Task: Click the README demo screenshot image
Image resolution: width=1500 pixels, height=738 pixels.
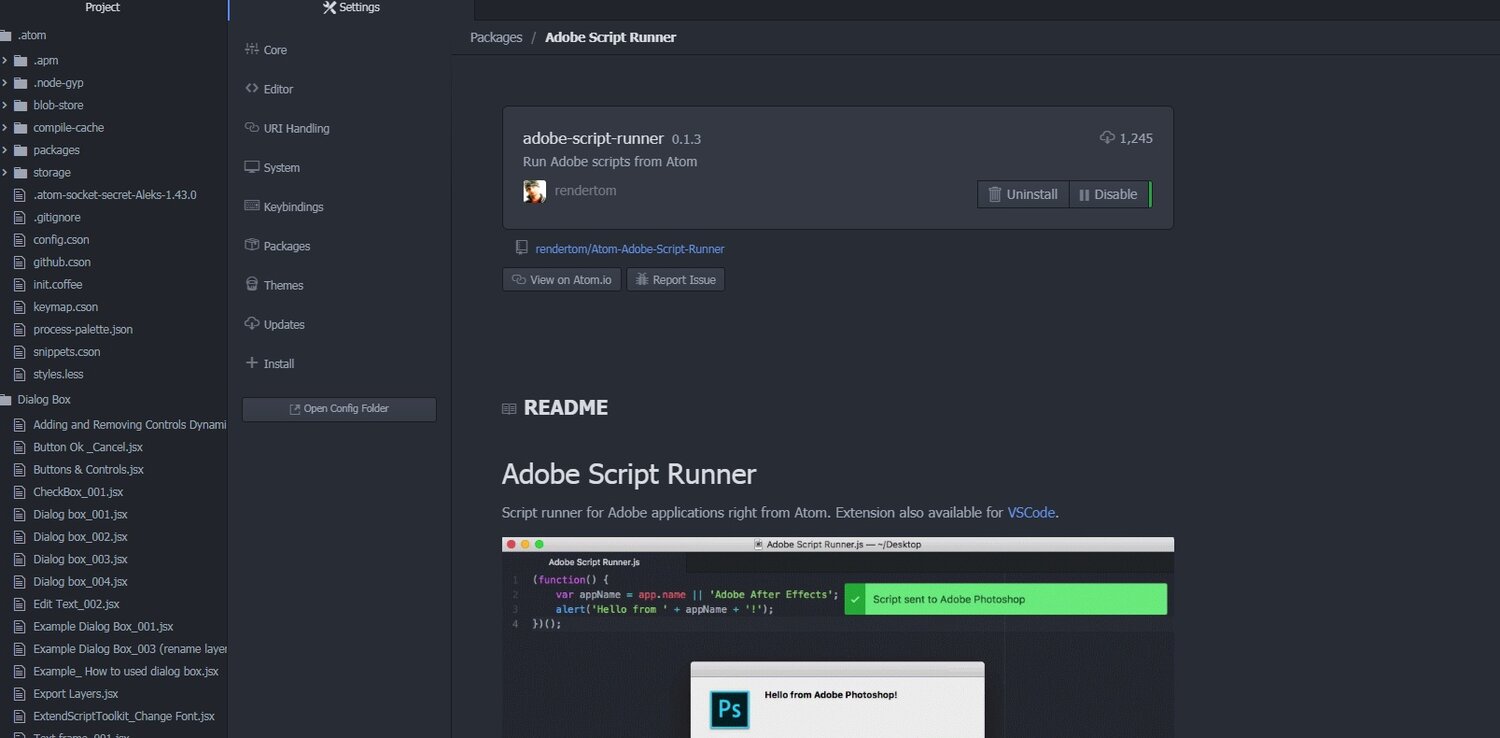Action: 838,637
